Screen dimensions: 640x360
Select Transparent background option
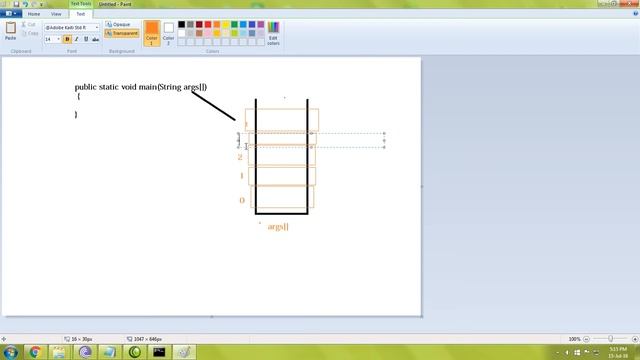pos(122,33)
